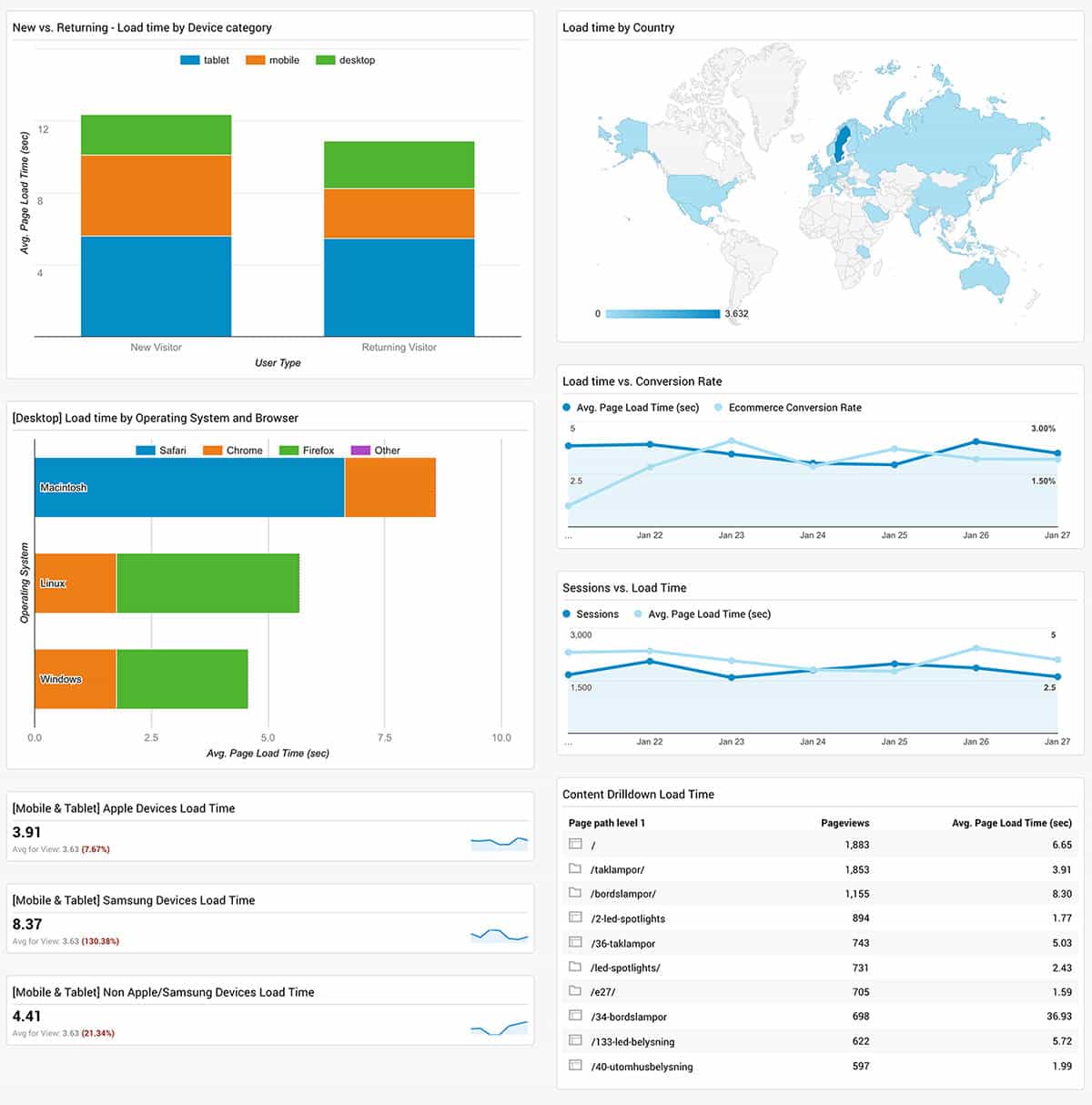
Task: Select the folder icon next to /led-spotlights/
Action: coord(575,967)
